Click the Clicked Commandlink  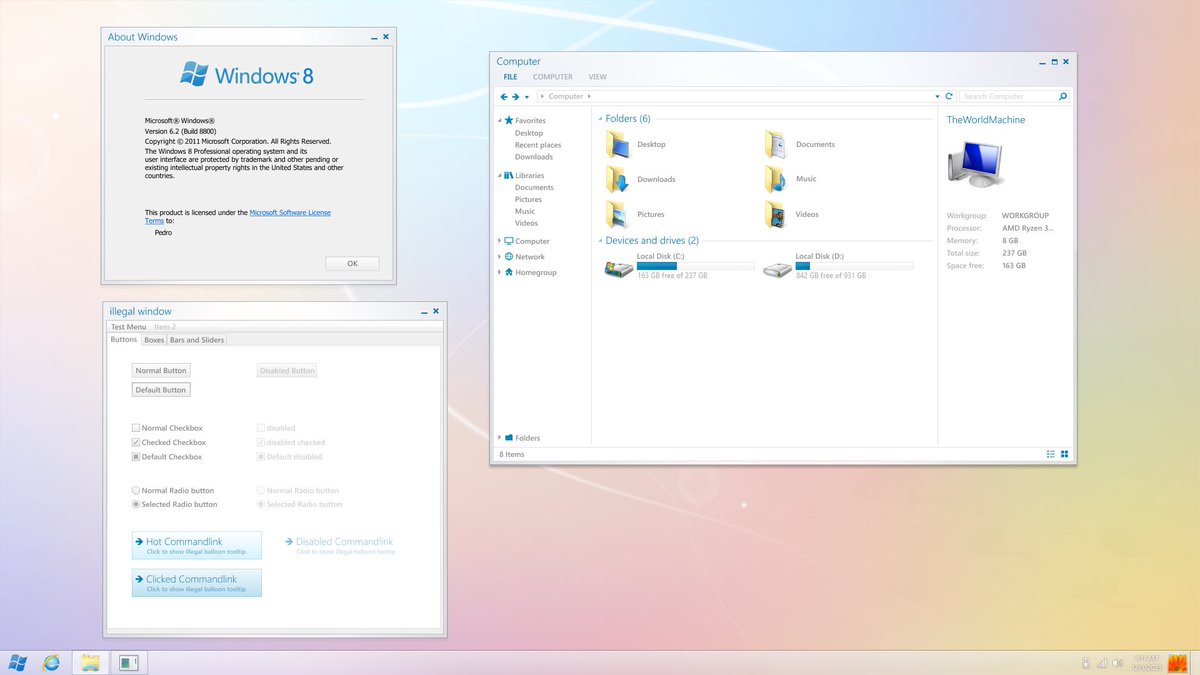[197, 583]
